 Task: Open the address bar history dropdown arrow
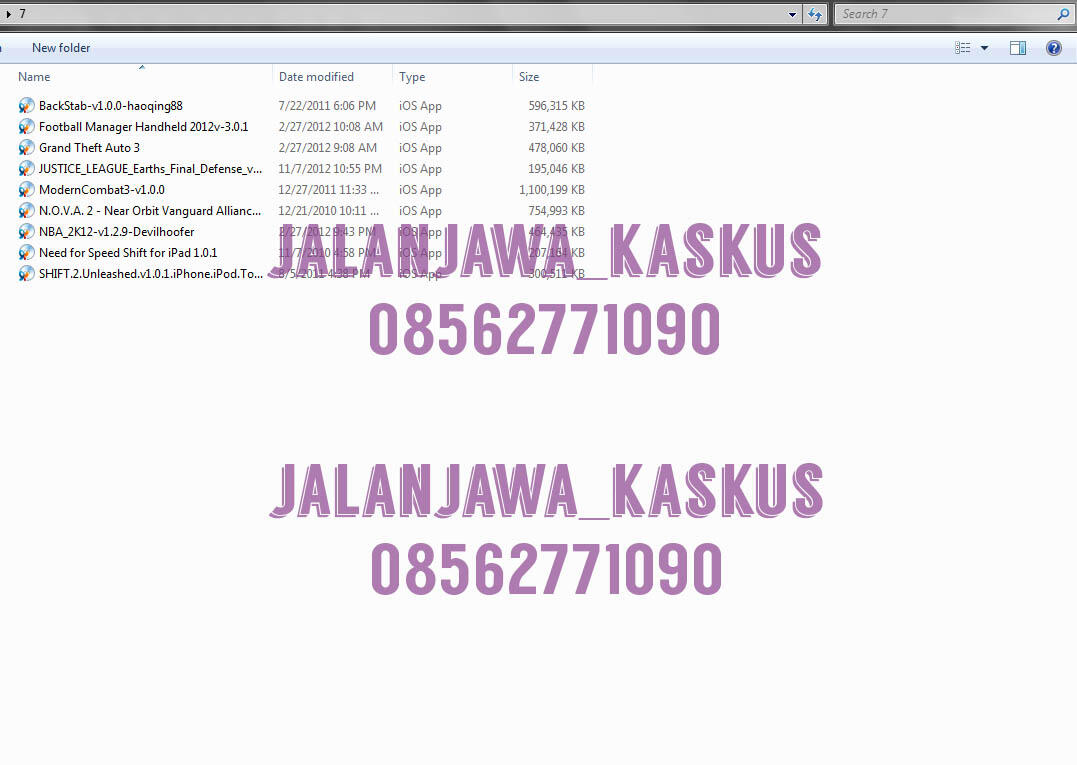(x=792, y=14)
